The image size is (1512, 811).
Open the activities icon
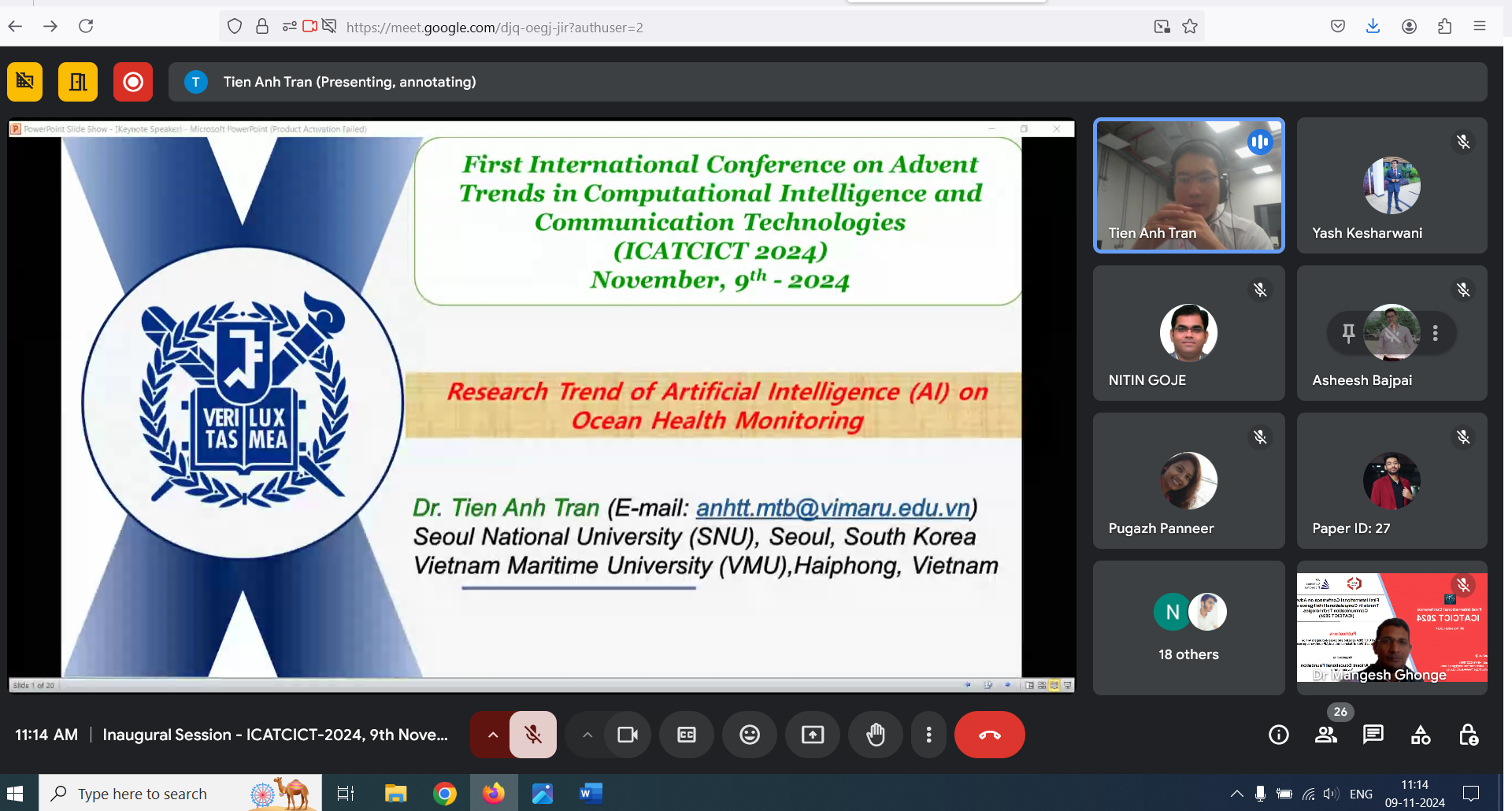pyautogui.click(x=1420, y=734)
